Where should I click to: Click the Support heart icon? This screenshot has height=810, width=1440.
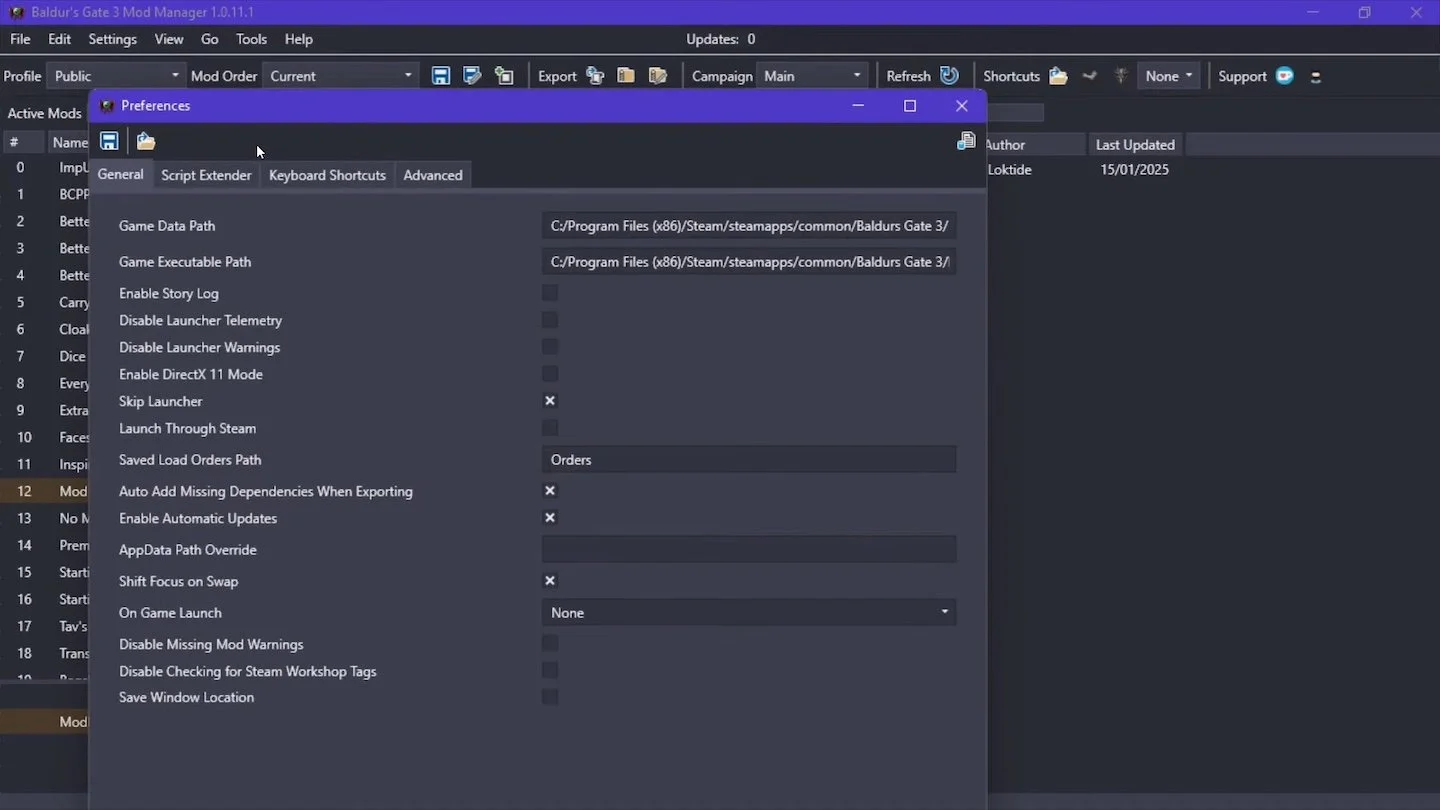click(x=1285, y=76)
